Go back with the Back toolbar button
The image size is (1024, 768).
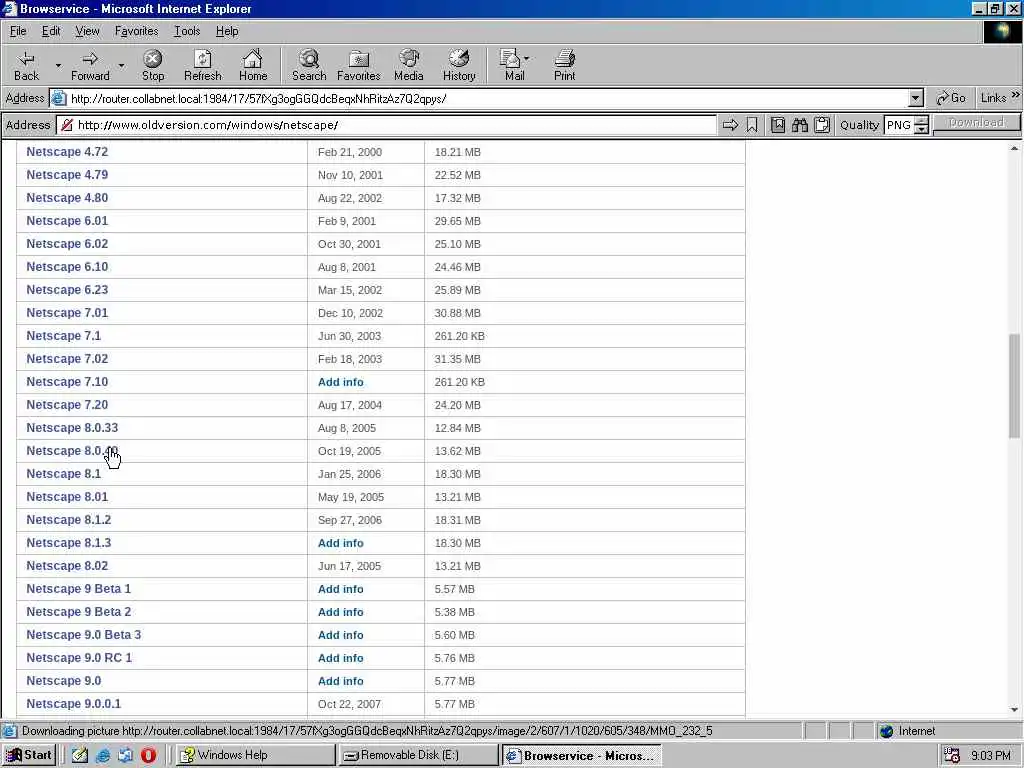coord(27,65)
